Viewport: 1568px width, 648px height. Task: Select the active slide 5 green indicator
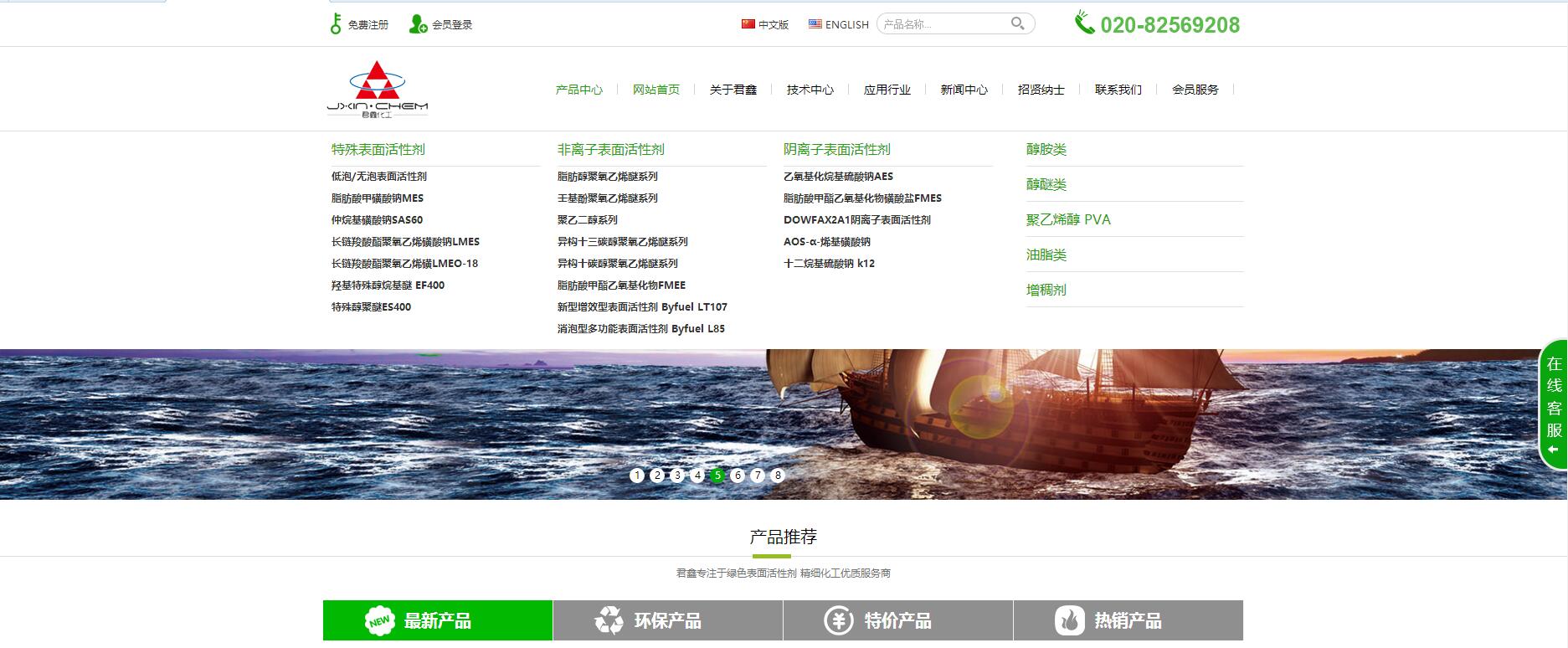click(x=717, y=476)
